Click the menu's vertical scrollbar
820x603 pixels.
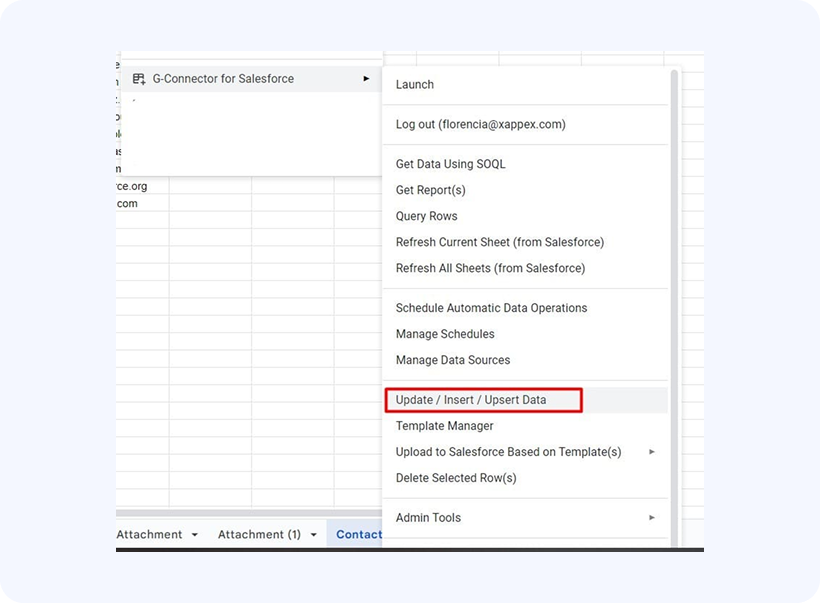pyautogui.click(x=675, y=300)
